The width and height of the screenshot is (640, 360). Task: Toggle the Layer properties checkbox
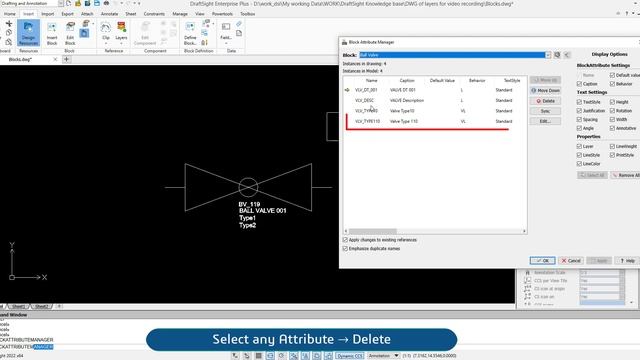pyautogui.click(x=579, y=146)
